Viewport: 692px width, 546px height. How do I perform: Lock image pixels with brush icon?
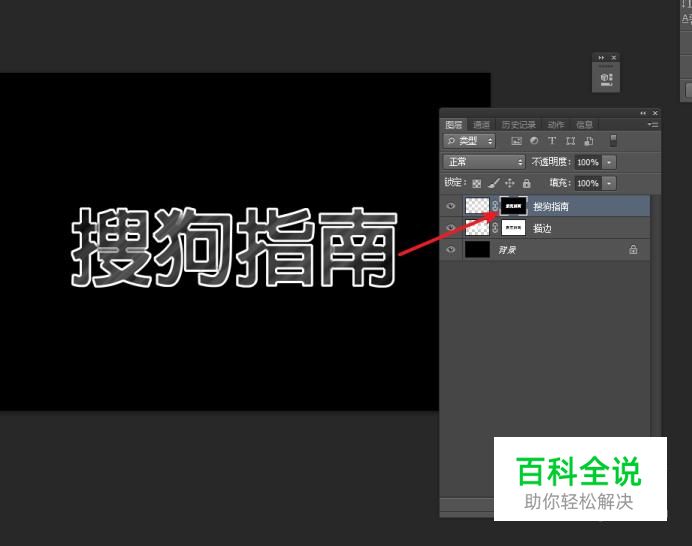coord(494,183)
